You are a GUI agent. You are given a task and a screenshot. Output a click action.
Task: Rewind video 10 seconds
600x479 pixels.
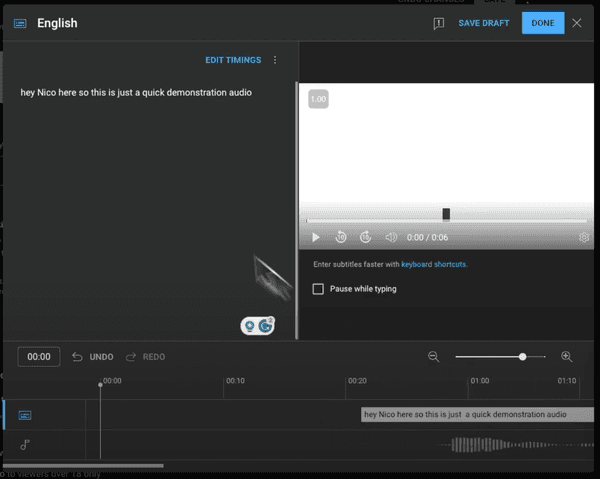pos(341,237)
